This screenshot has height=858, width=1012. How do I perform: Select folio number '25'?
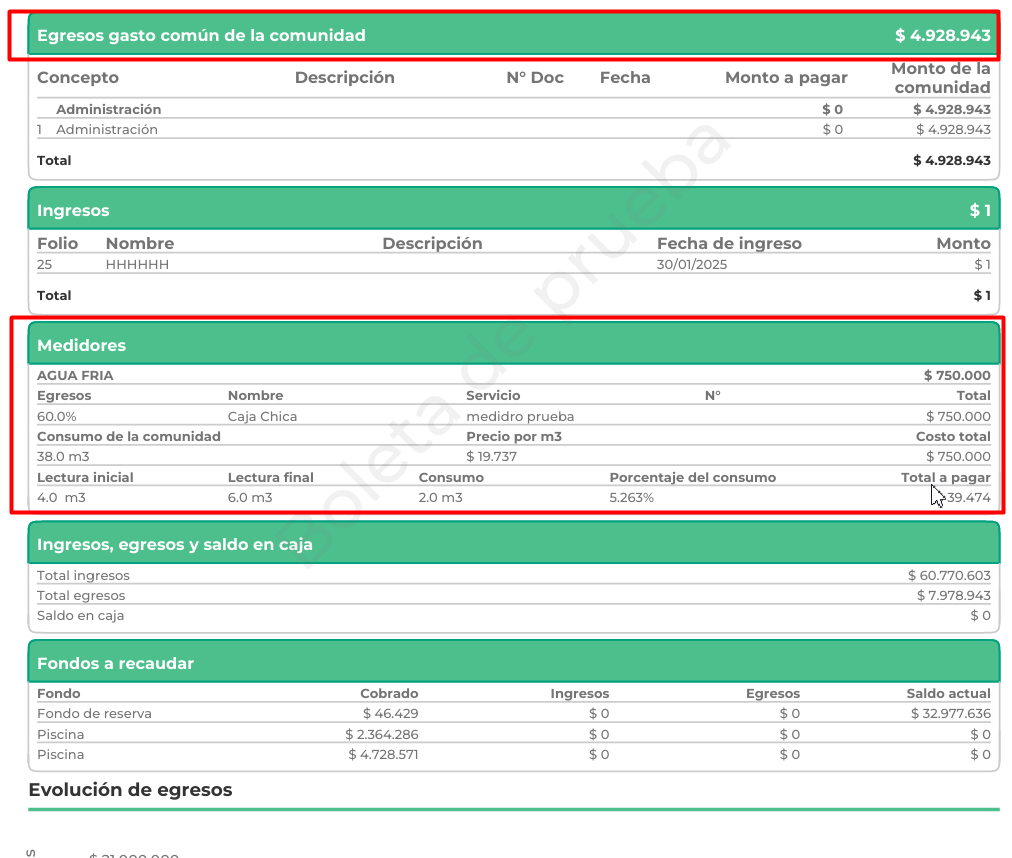45,265
